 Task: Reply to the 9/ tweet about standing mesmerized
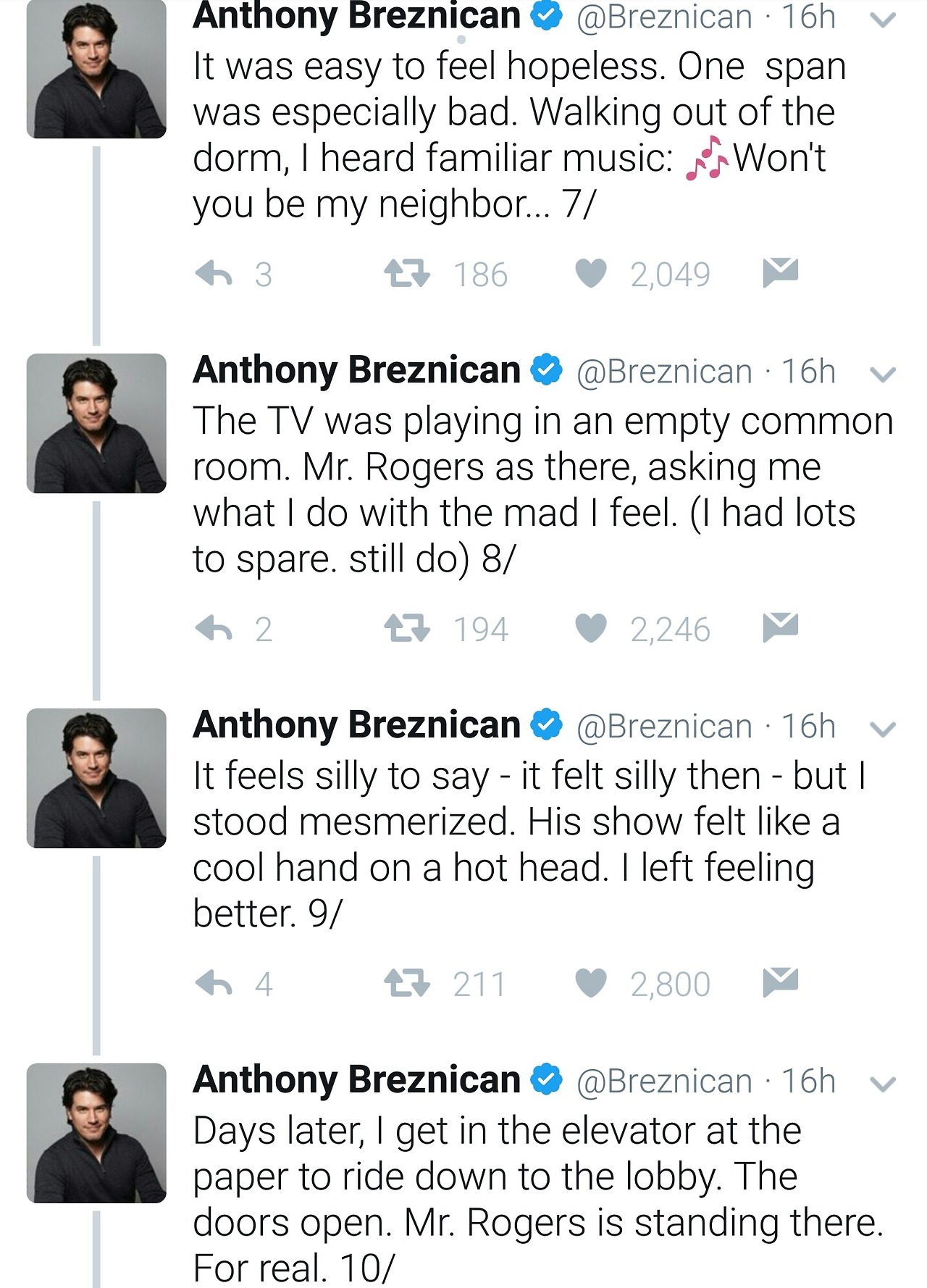[214, 983]
